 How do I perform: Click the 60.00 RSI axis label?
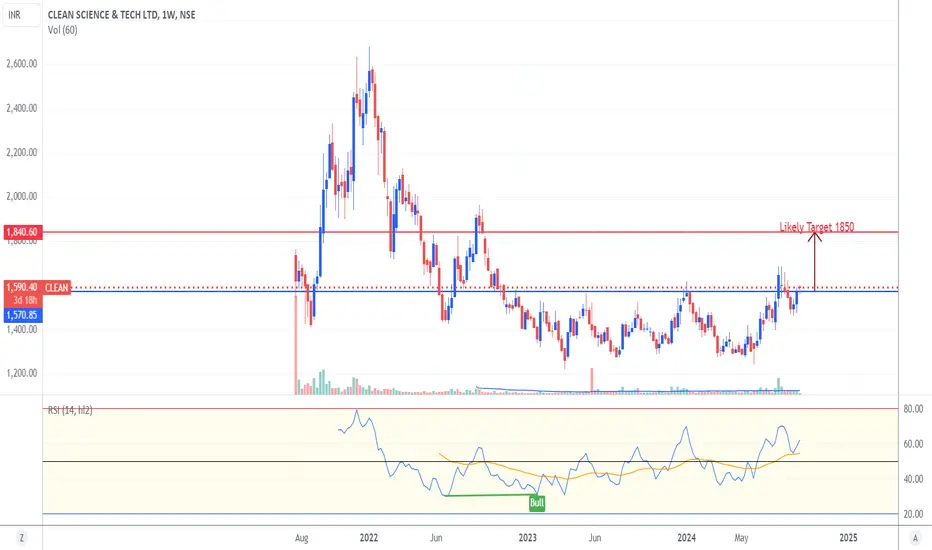tap(914, 444)
